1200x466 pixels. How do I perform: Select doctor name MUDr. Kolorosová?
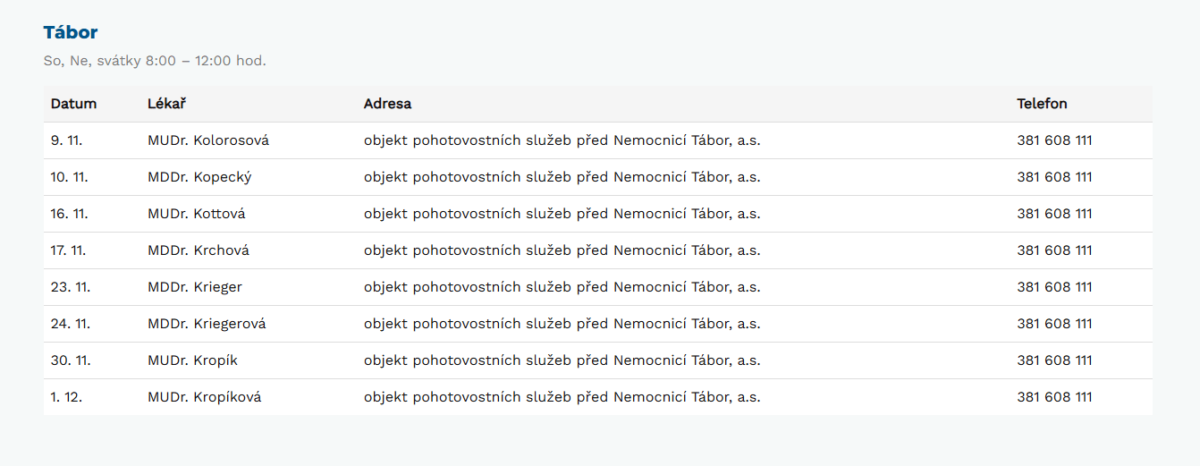208,141
